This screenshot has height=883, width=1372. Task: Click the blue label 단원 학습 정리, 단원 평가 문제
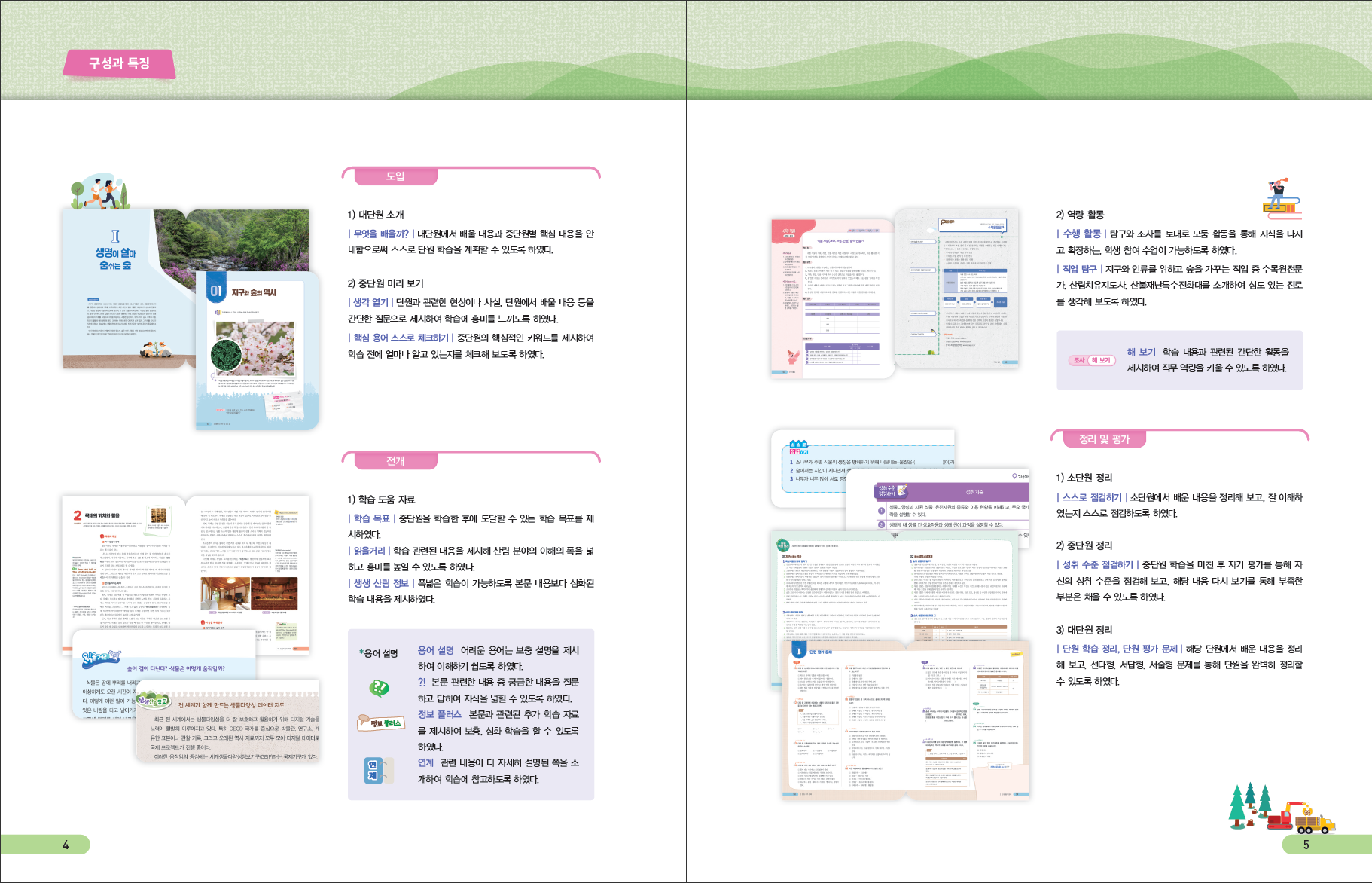[x=1120, y=649]
